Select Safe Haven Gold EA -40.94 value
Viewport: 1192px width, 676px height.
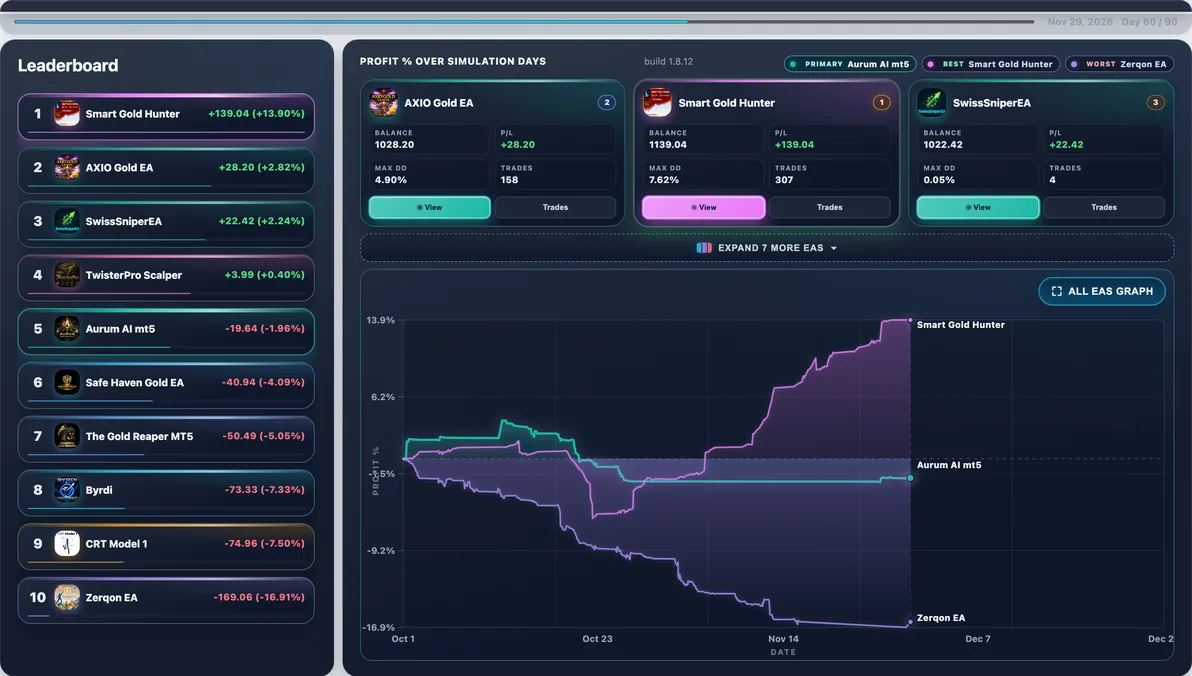point(263,382)
